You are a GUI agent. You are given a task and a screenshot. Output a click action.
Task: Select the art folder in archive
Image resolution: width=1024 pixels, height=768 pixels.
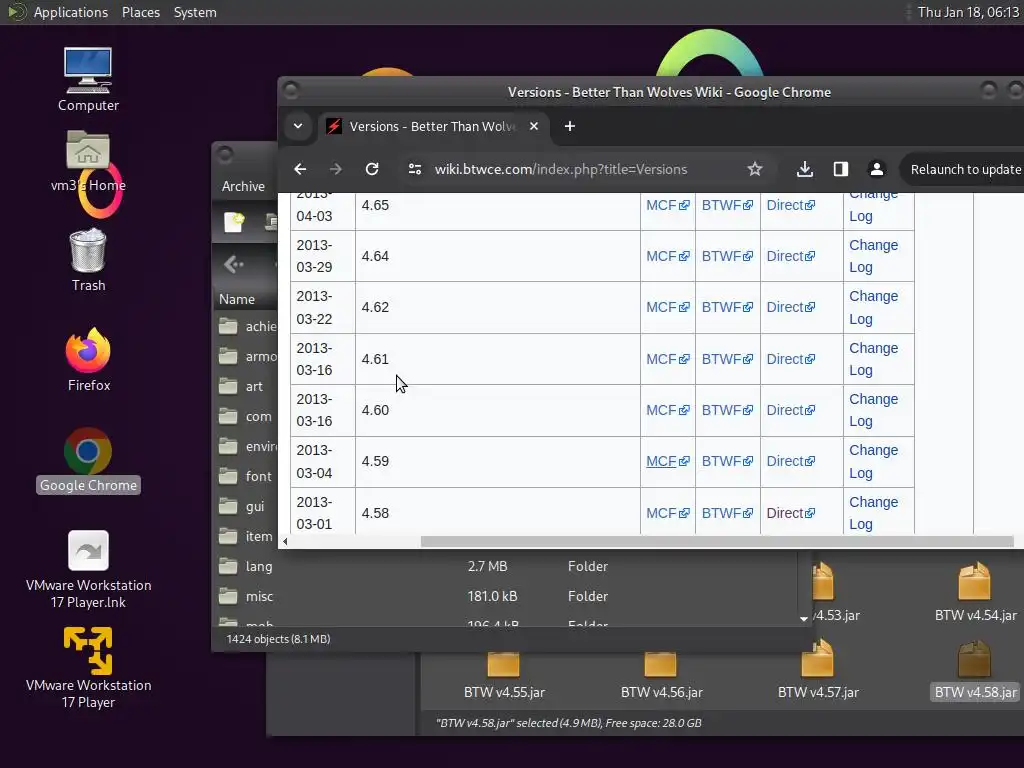point(241,386)
